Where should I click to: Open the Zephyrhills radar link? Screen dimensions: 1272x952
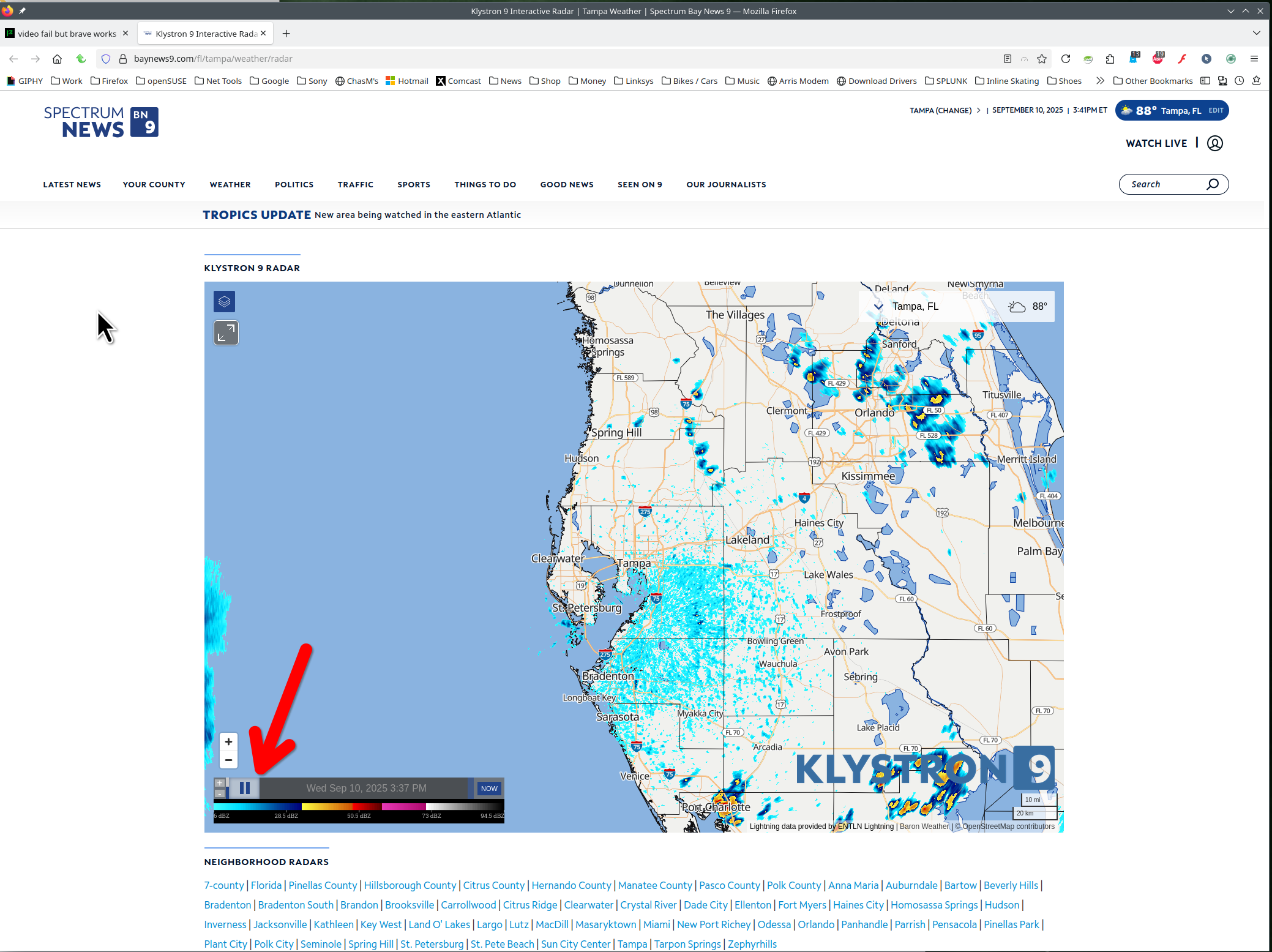coord(752,944)
